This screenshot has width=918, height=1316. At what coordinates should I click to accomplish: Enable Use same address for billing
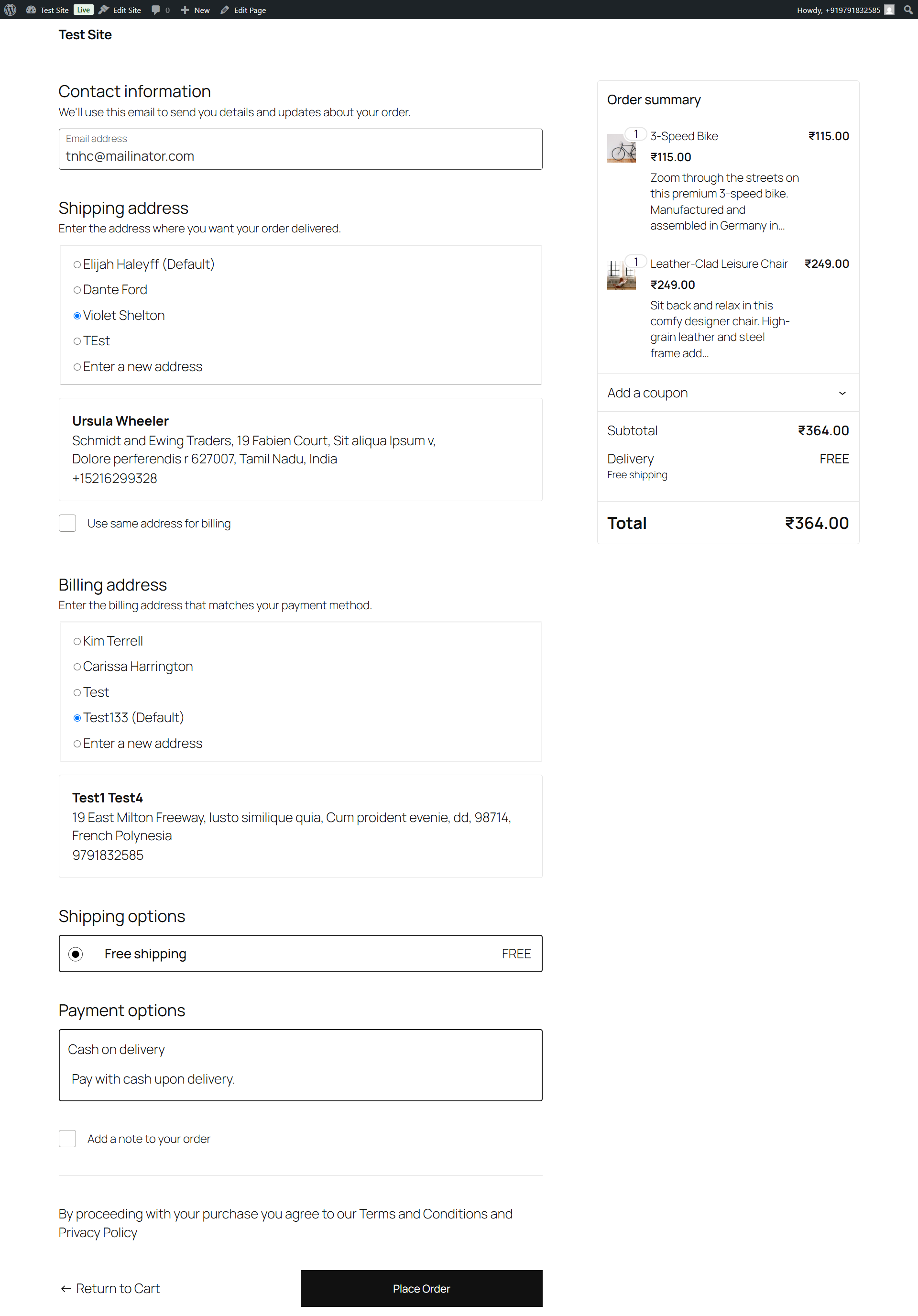point(67,523)
